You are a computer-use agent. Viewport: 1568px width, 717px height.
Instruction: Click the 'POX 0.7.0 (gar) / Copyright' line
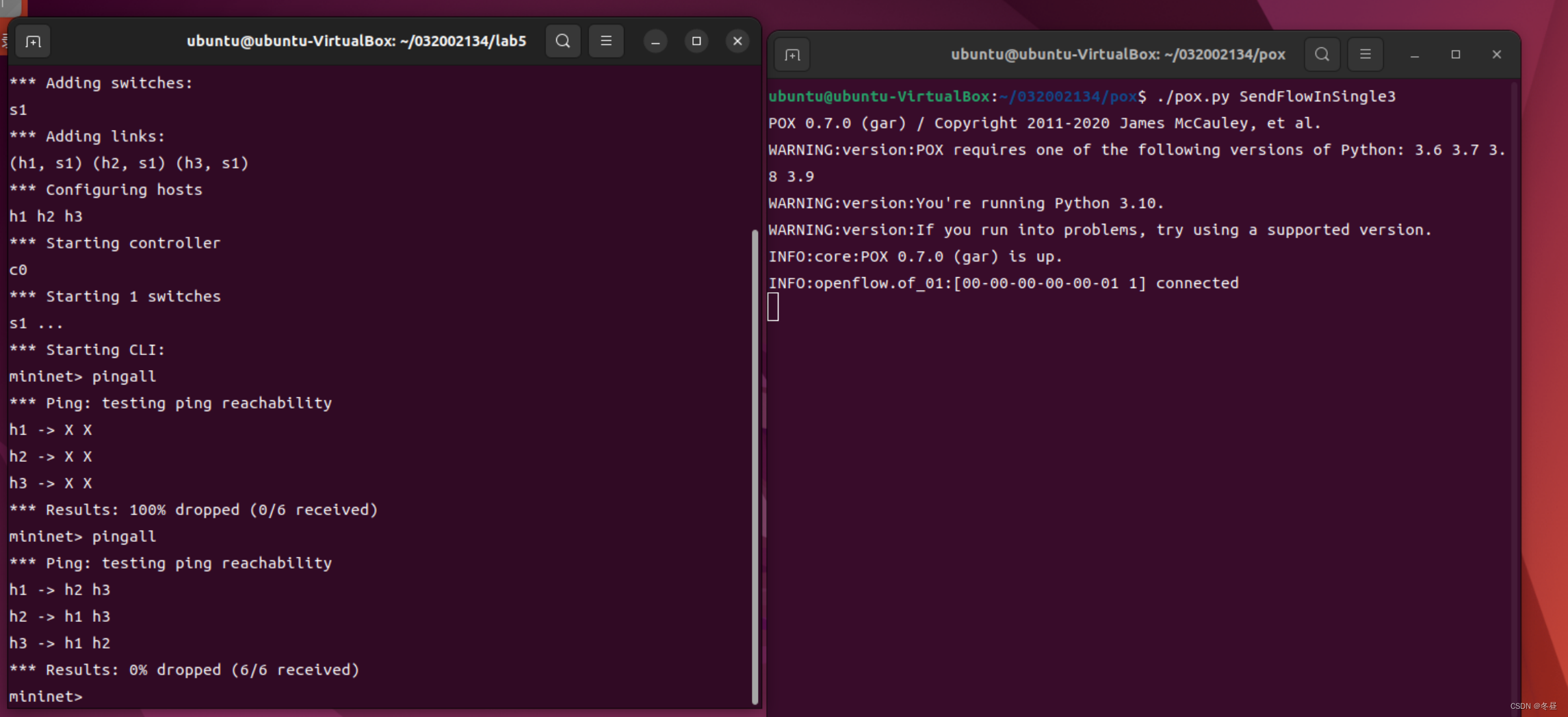[x=1045, y=123]
